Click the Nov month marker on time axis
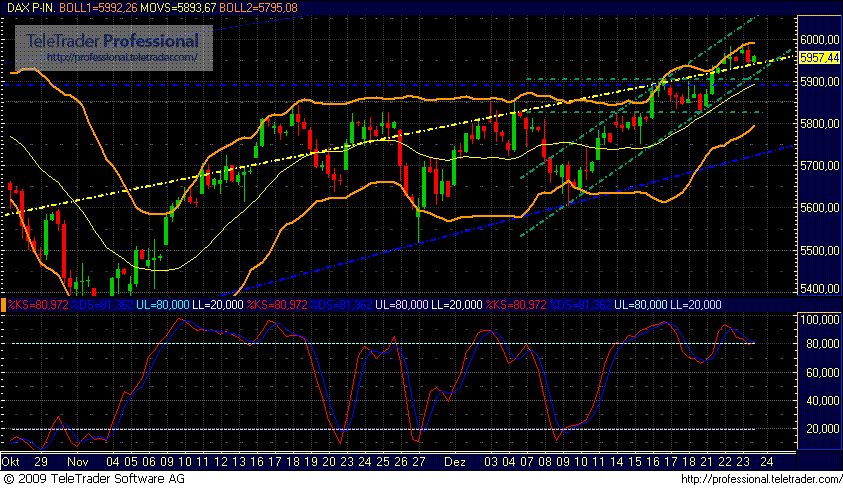 tap(79, 463)
